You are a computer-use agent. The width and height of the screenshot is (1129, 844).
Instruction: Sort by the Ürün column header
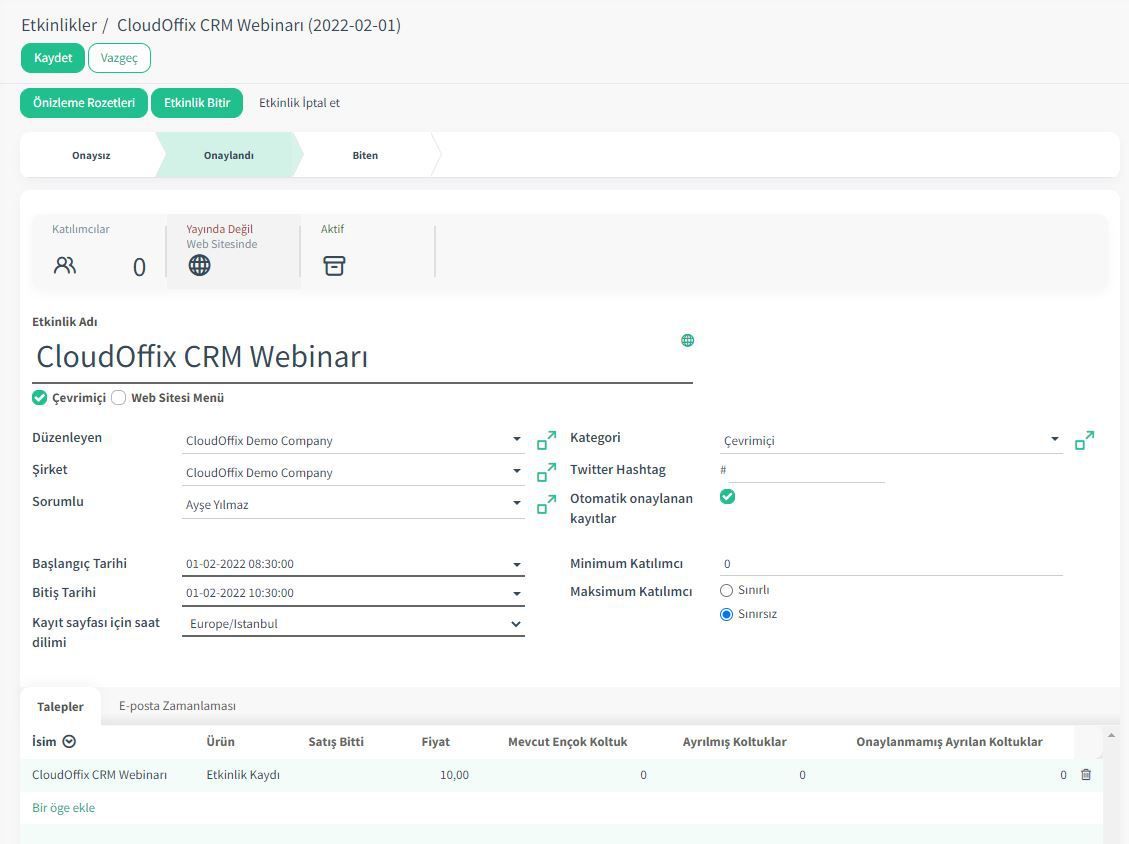click(220, 742)
